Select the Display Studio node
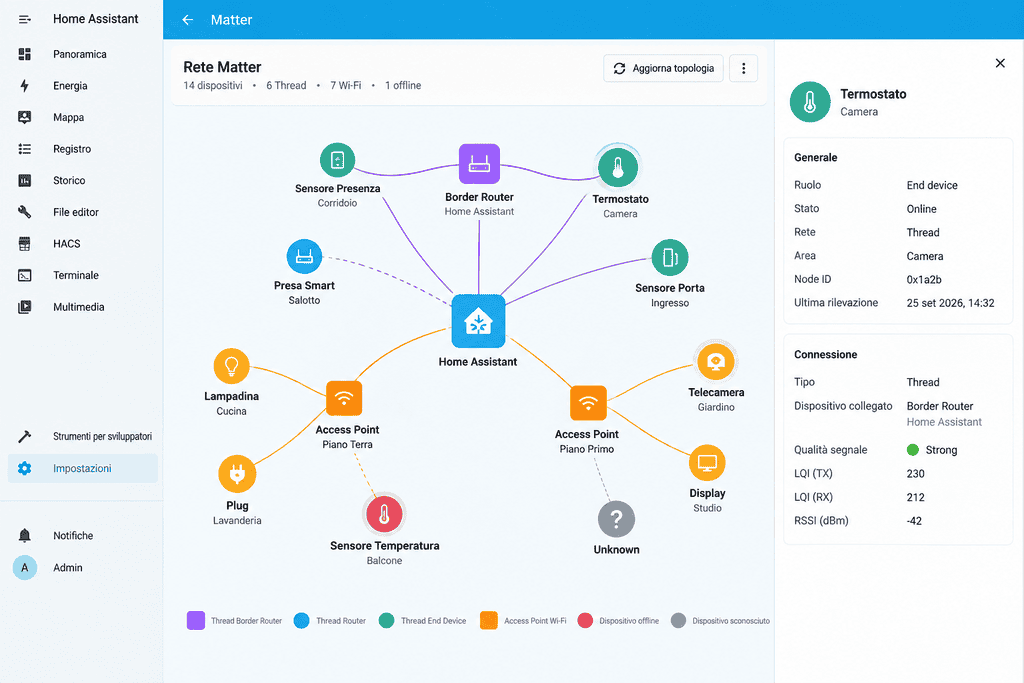The image size is (1024, 683). [x=707, y=463]
